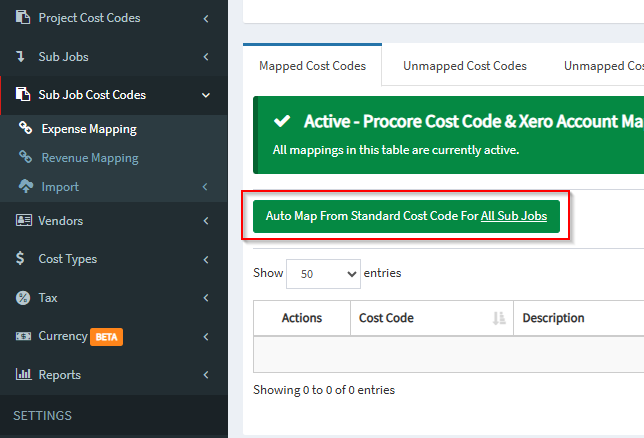
Task: Switch to Unmapped Cost Codes tab
Action: click(x=465, y=66)
